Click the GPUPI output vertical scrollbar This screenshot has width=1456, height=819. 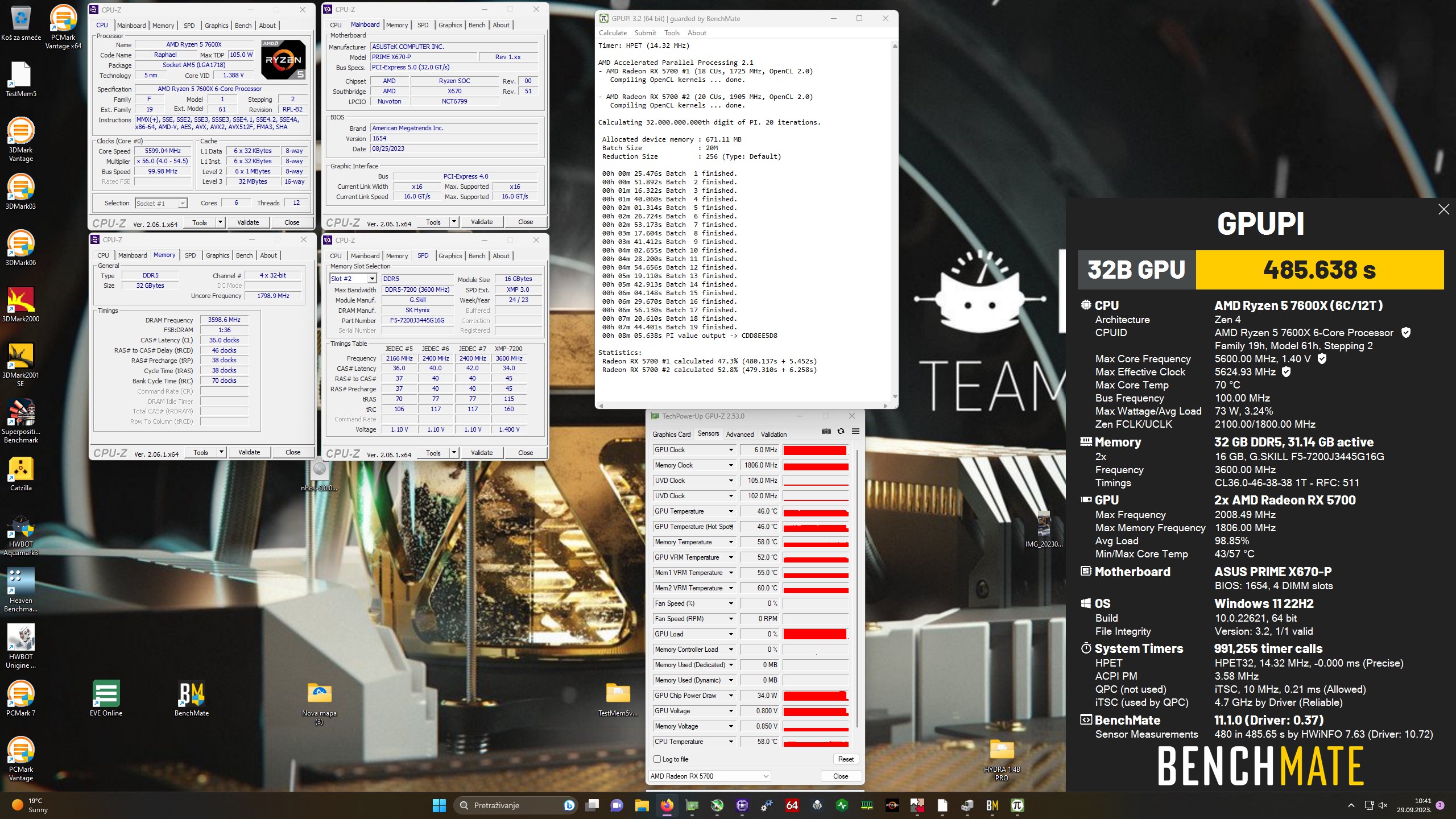(895, 222)
